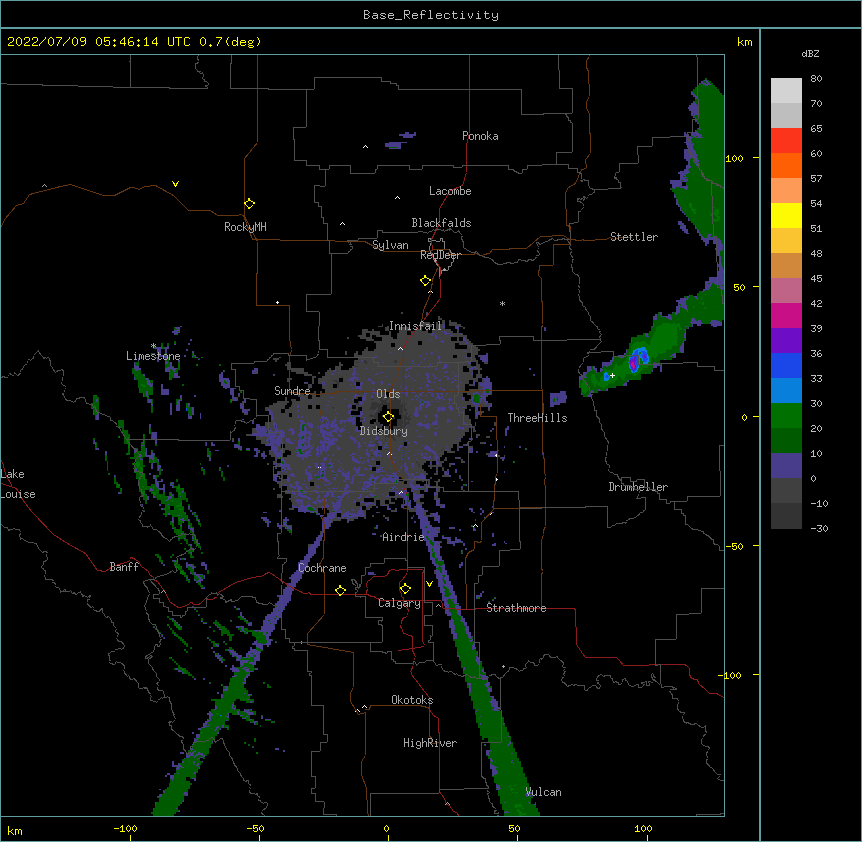Click the white asterisk marker west of Stettler
The width and height of the screenshot is (862, 842).
(x=502, y=303)
